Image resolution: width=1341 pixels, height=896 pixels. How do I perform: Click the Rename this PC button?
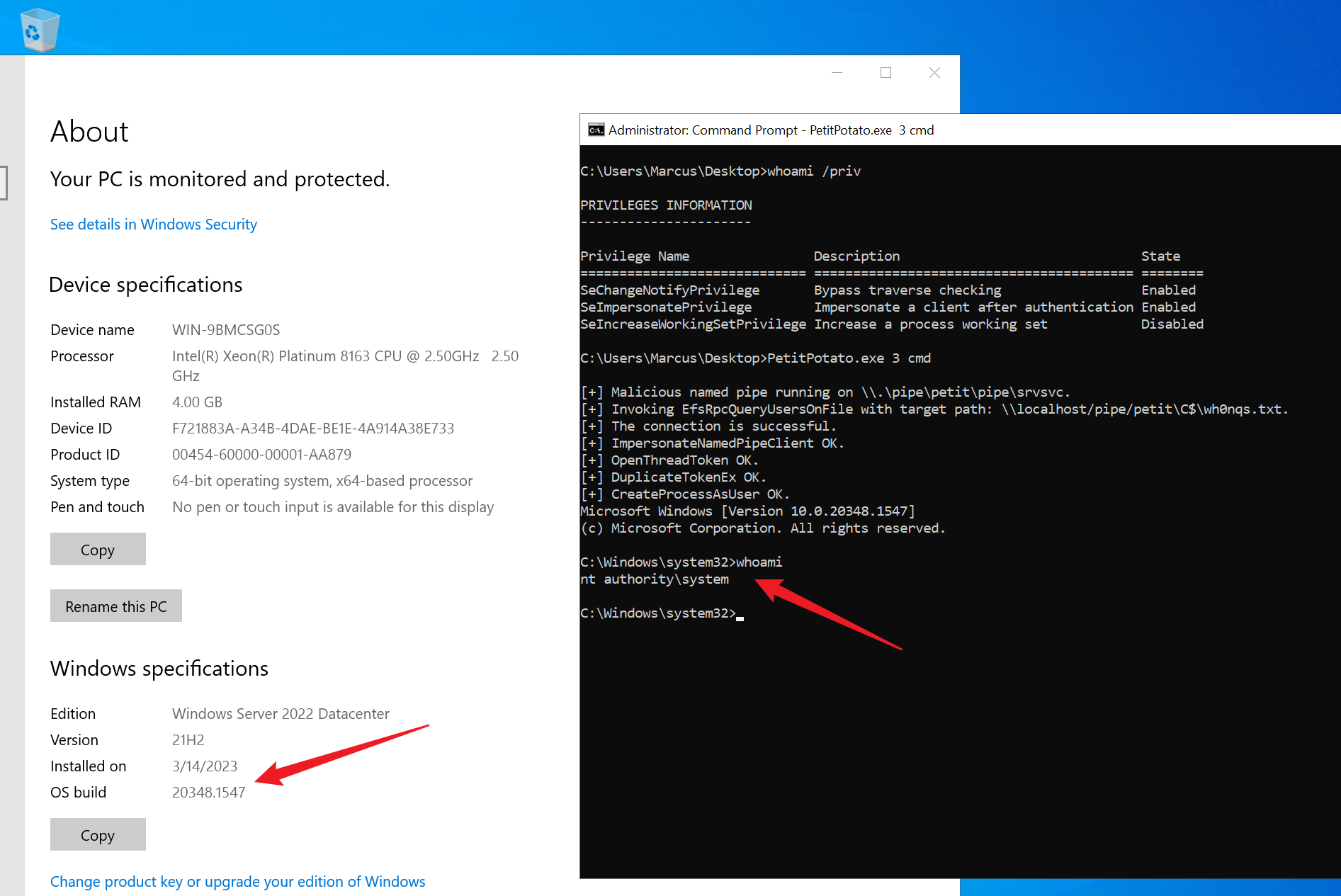[x=116, y=606]
